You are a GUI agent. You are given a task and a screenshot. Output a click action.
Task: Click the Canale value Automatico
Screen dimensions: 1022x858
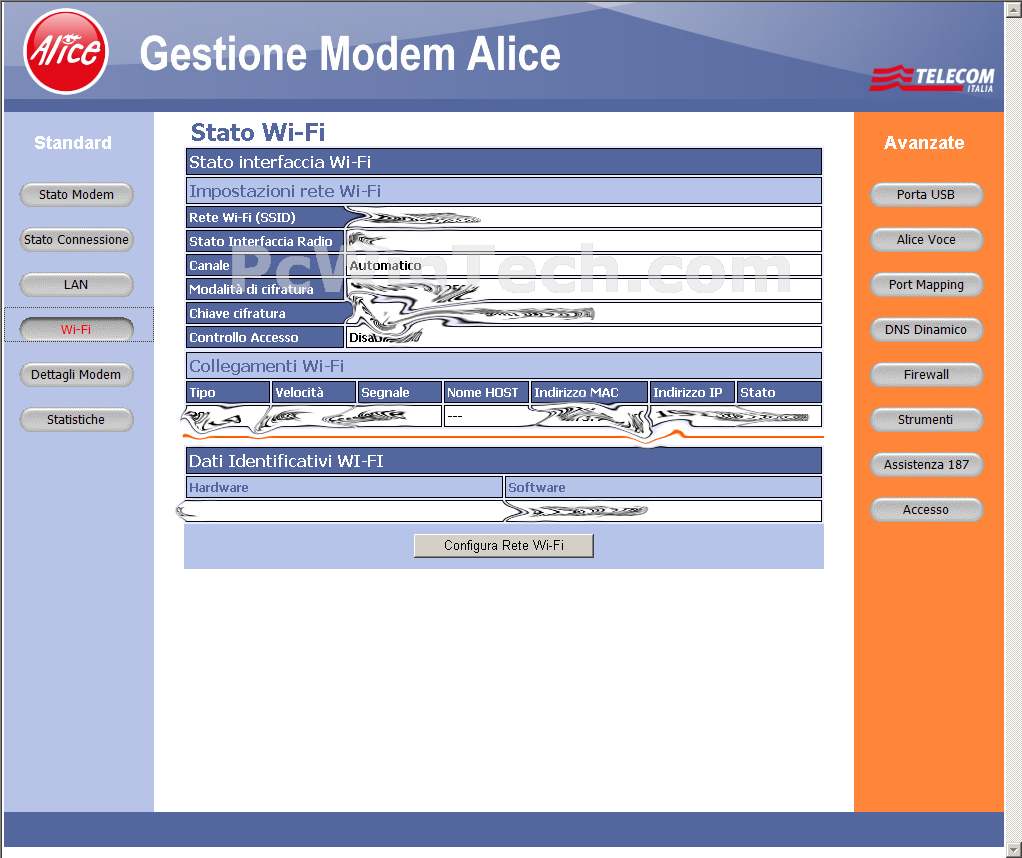385,265
